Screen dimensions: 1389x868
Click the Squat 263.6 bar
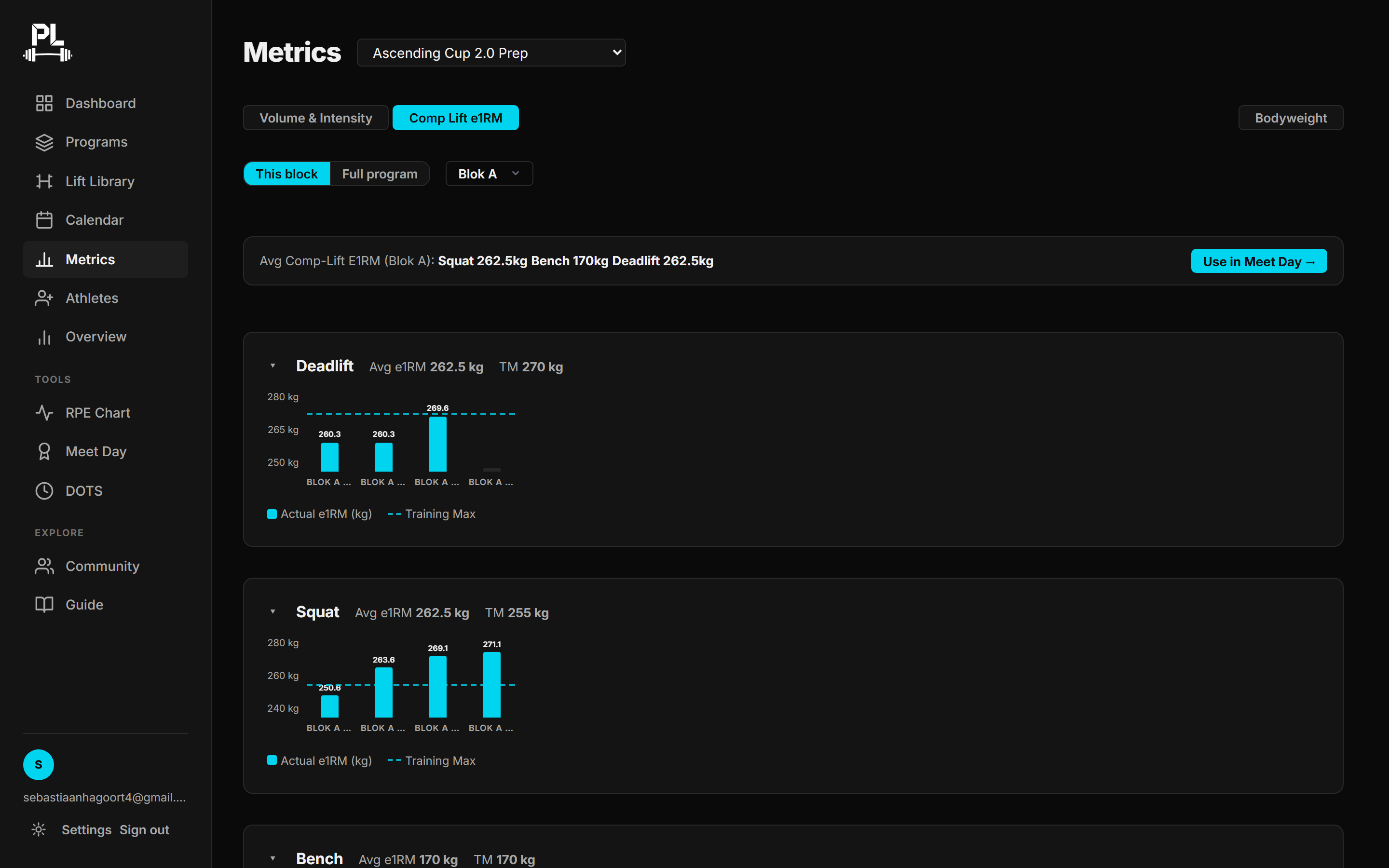[383, 692]
